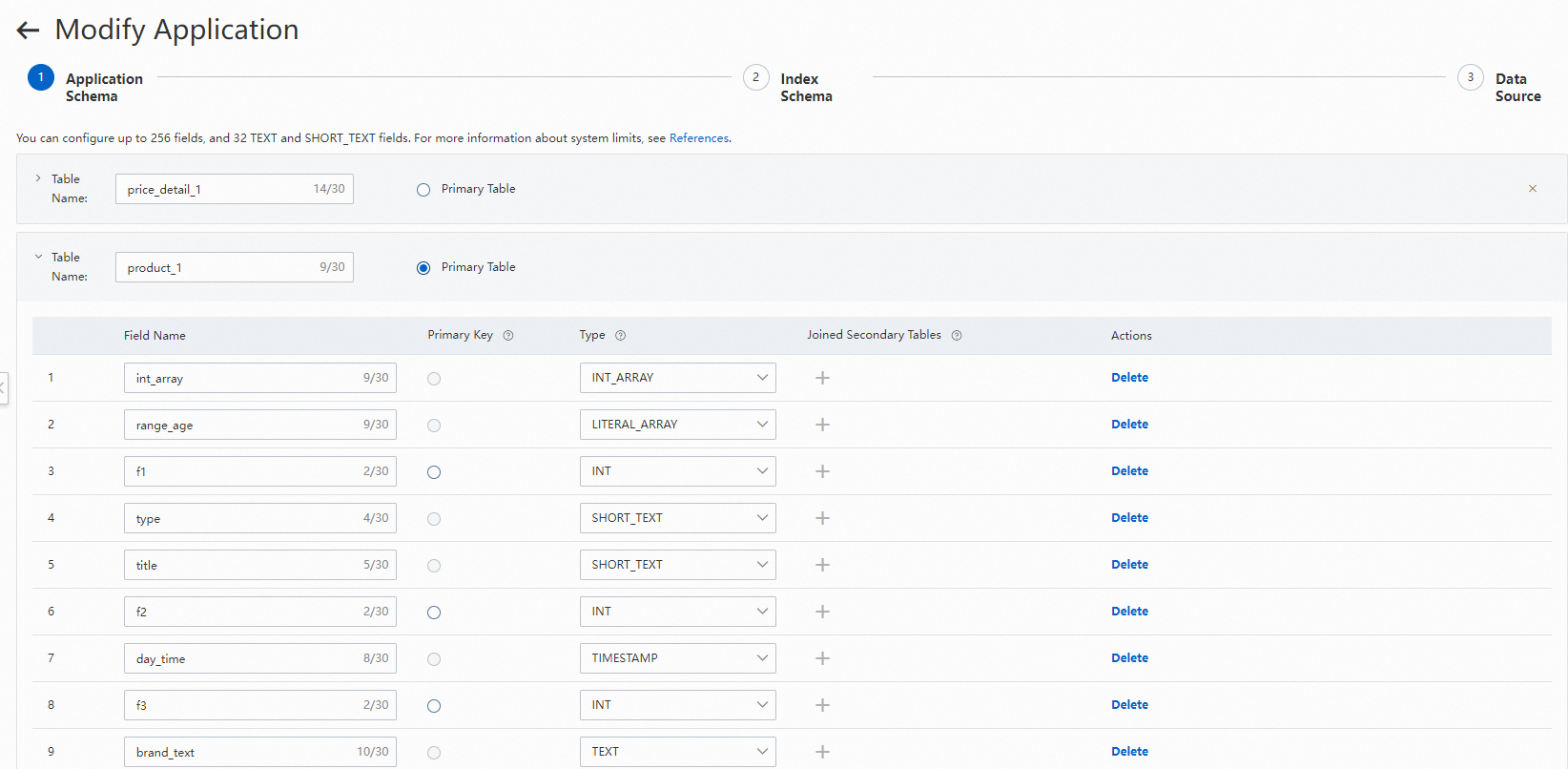The image size is (1568, 769).
Task: Edit the price_detail_1 table name field
Action: (x=235, y=189)
